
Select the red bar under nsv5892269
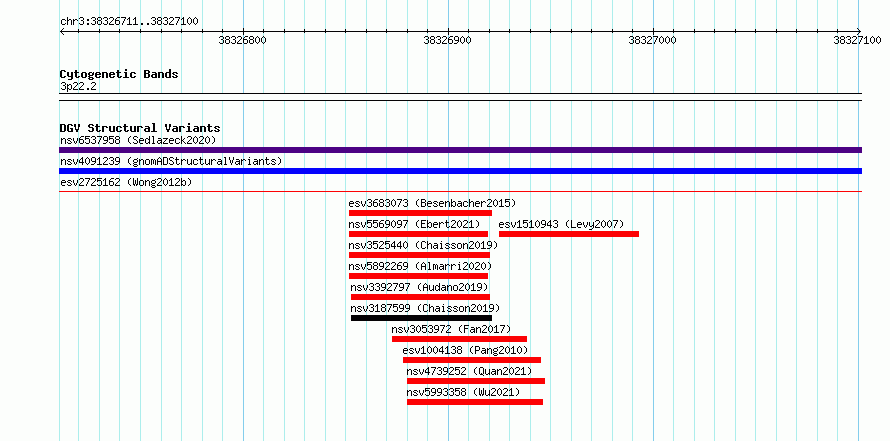418,276
